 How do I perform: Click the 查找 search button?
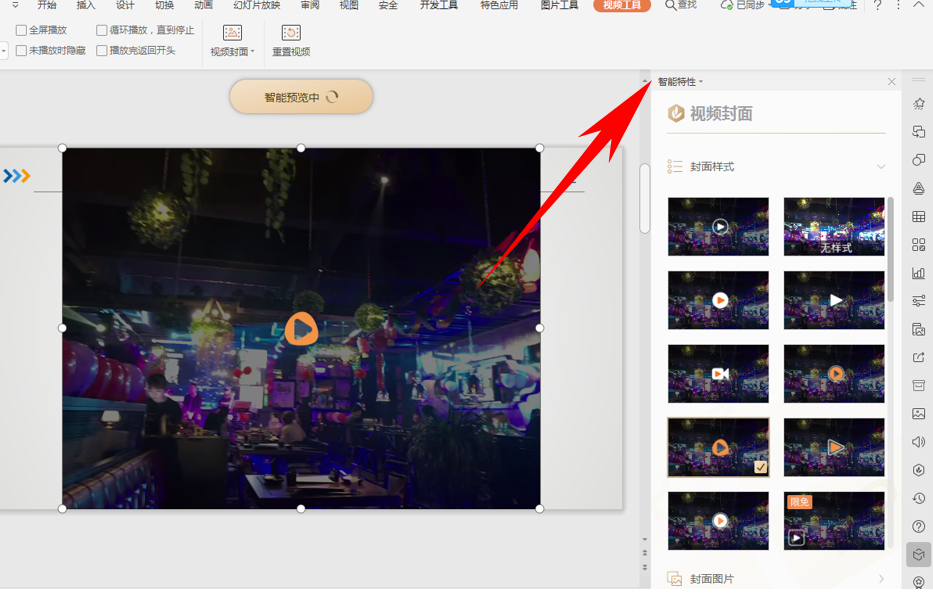coord(681,5)
